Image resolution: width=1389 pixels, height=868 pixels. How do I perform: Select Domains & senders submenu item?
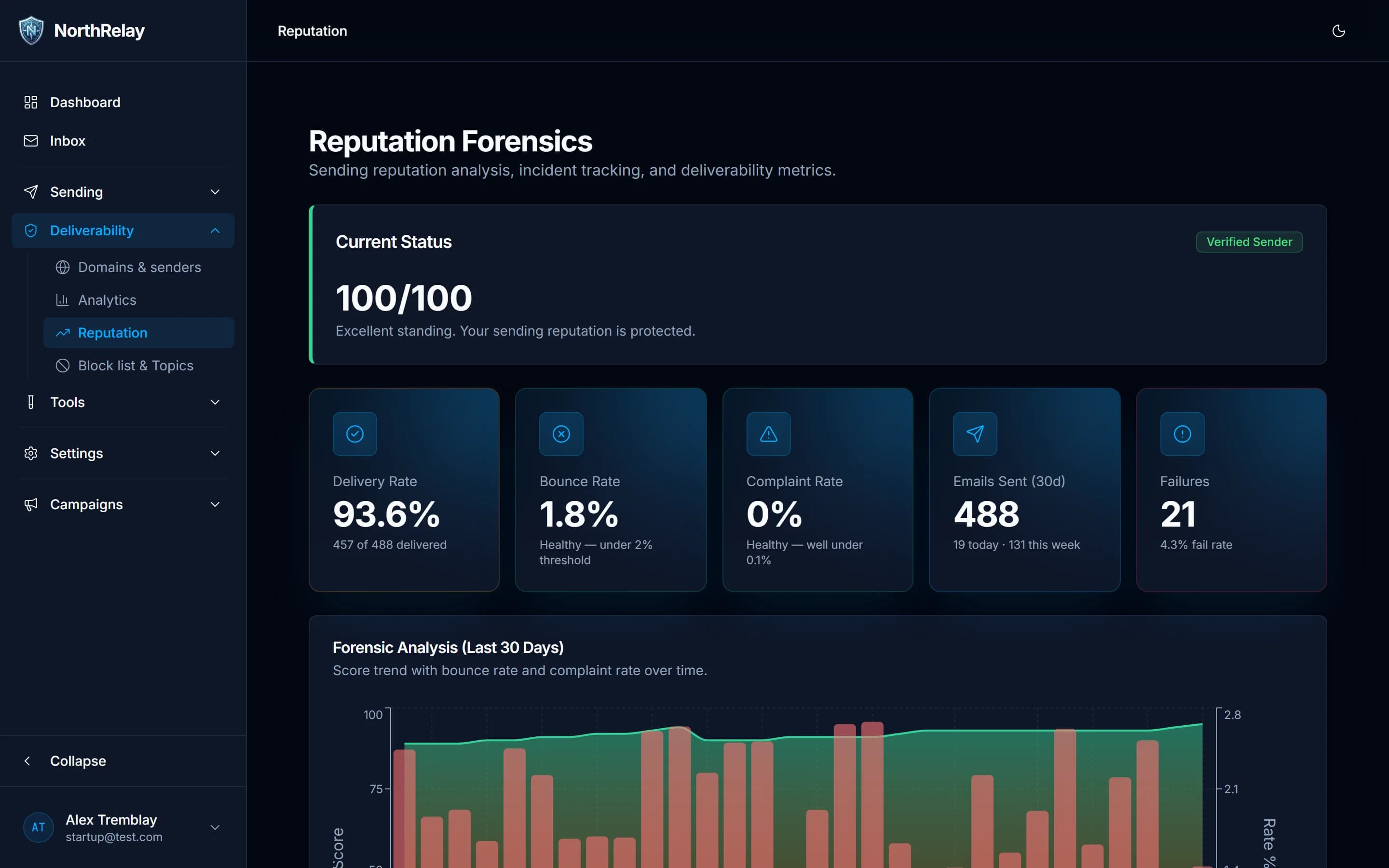(x=139, y=267)
